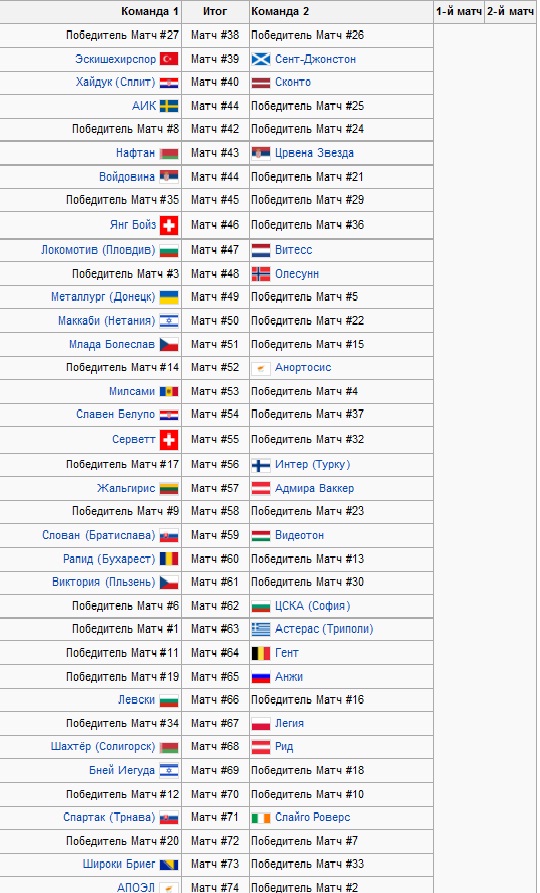The width and height of the screenshot is (540, 893).
Task: Click the Finnish flag beside Интер (Турку)
Action: point(261,465)
